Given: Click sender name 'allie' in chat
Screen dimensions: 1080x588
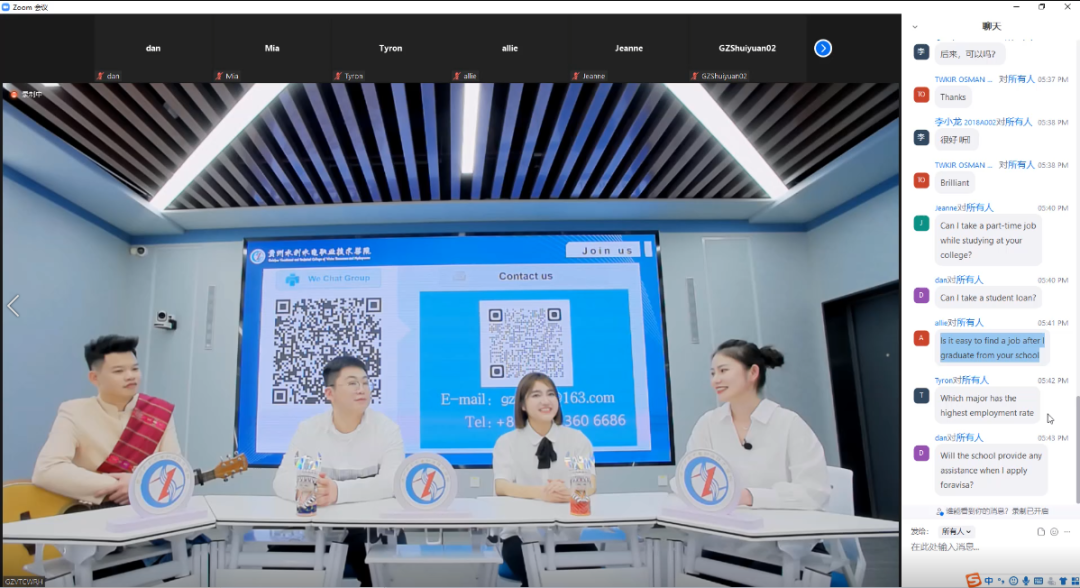Looking at the screenshot, I should point(941,323).
